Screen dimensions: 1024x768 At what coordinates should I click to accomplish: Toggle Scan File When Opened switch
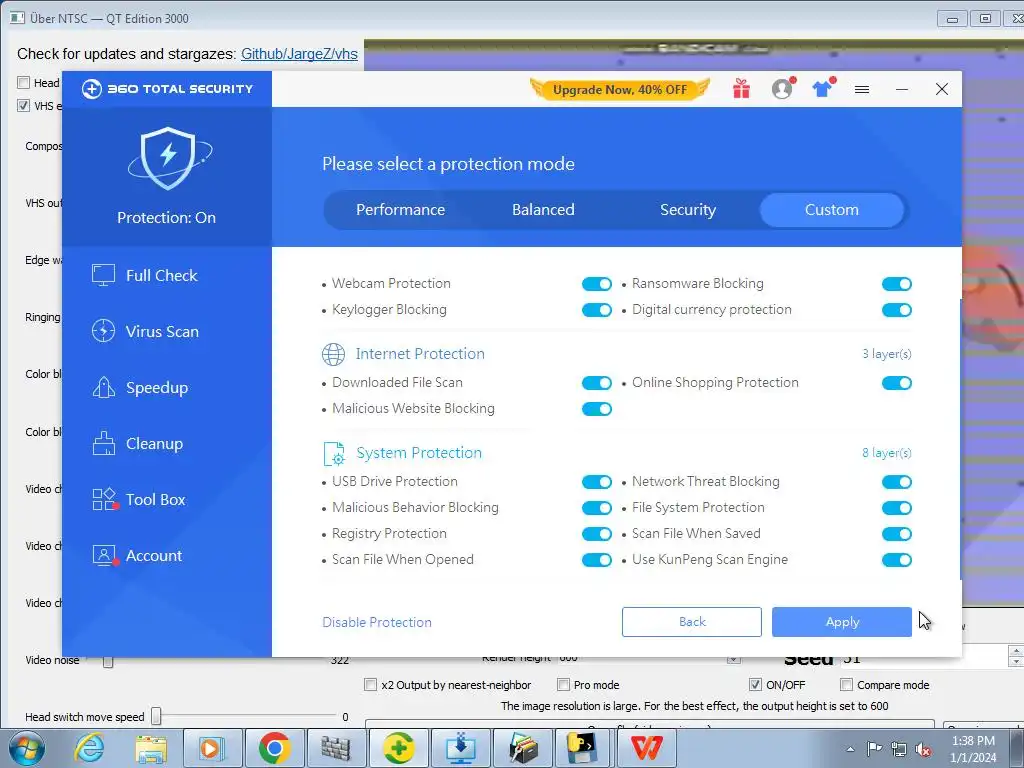pos(597,560)
